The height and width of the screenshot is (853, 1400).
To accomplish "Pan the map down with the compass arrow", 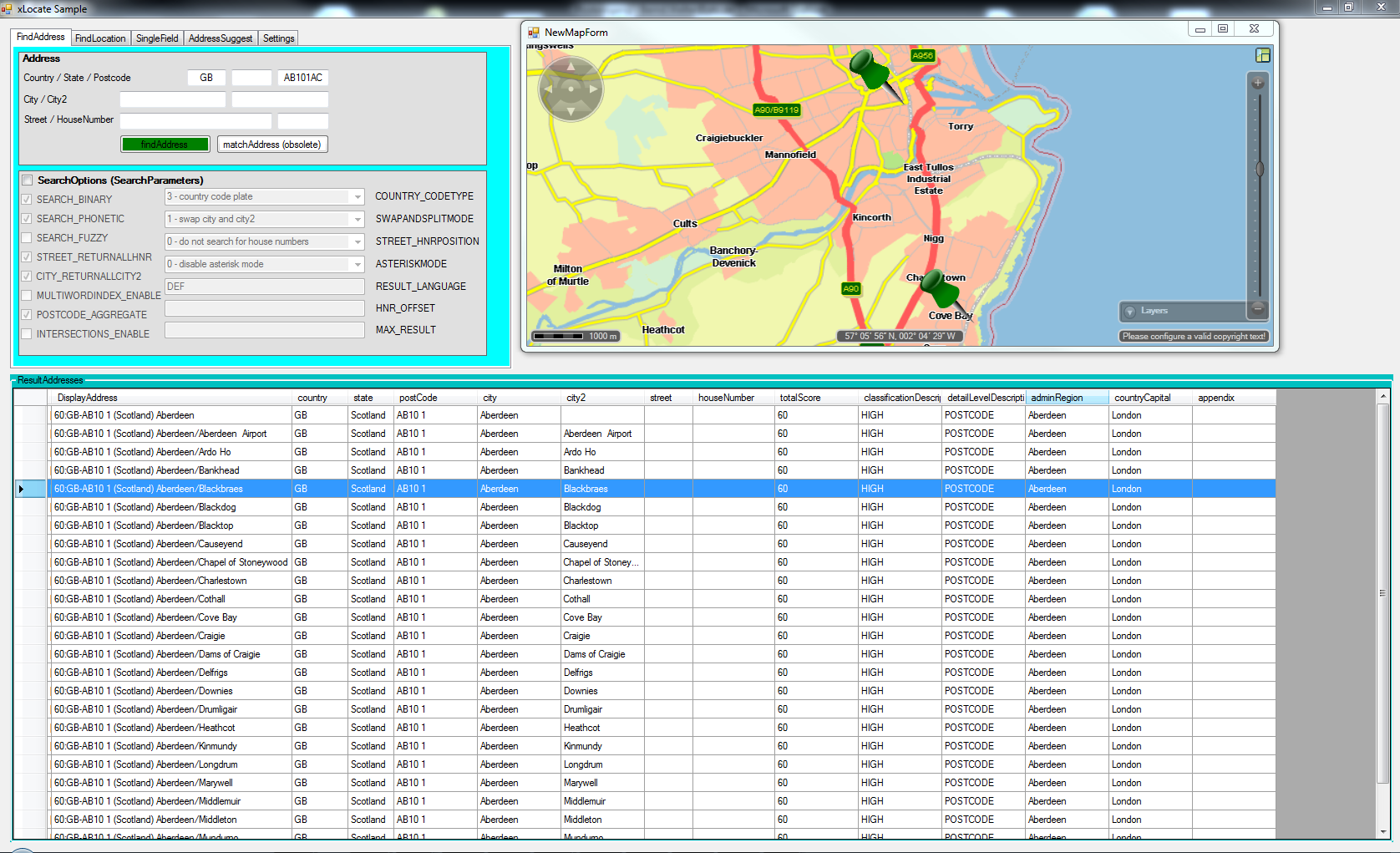I will pos(571,110).
